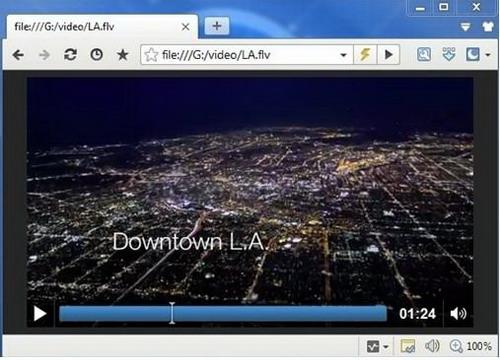This screenshot has height=360, width=500.
Task: Expand the address bar URL dropdown arrow
Action: (343, 55)
